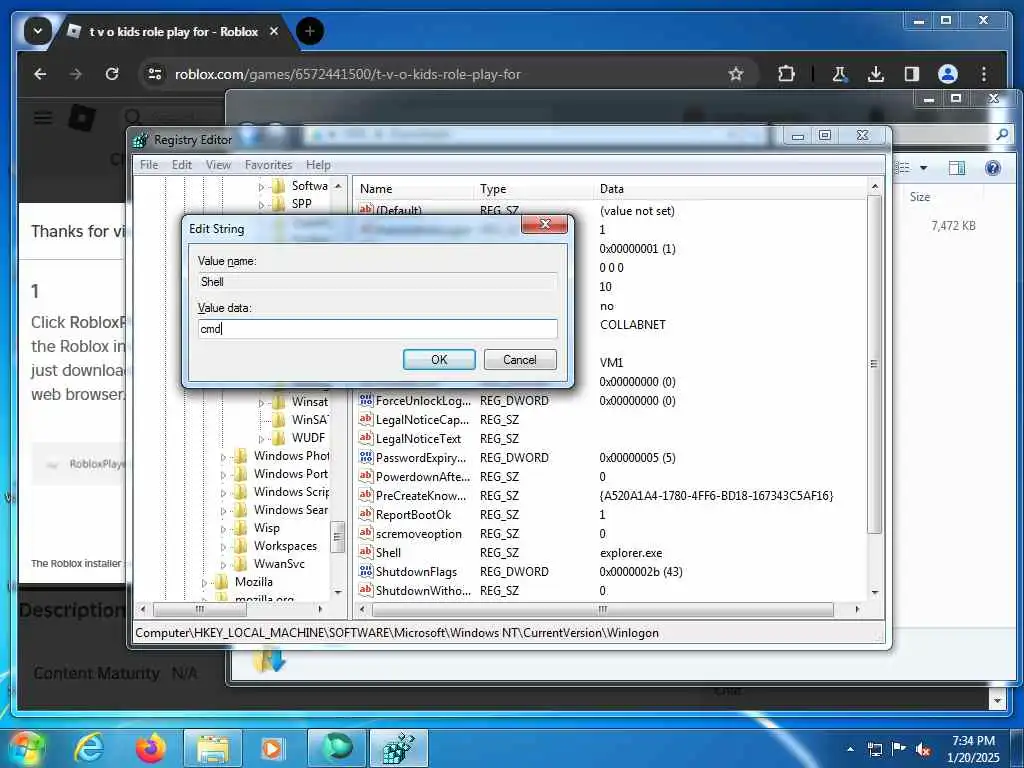Expand the Windows Phot registry key
The width and height of the screenshot is (1024, 768).
223,457
